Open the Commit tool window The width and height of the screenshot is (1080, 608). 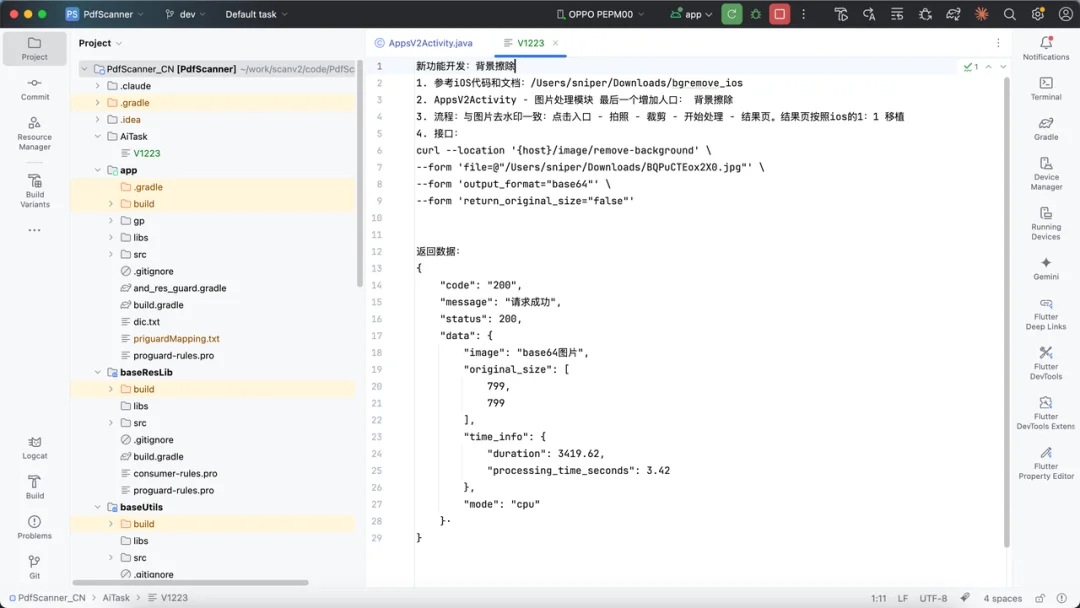[34, 88]
